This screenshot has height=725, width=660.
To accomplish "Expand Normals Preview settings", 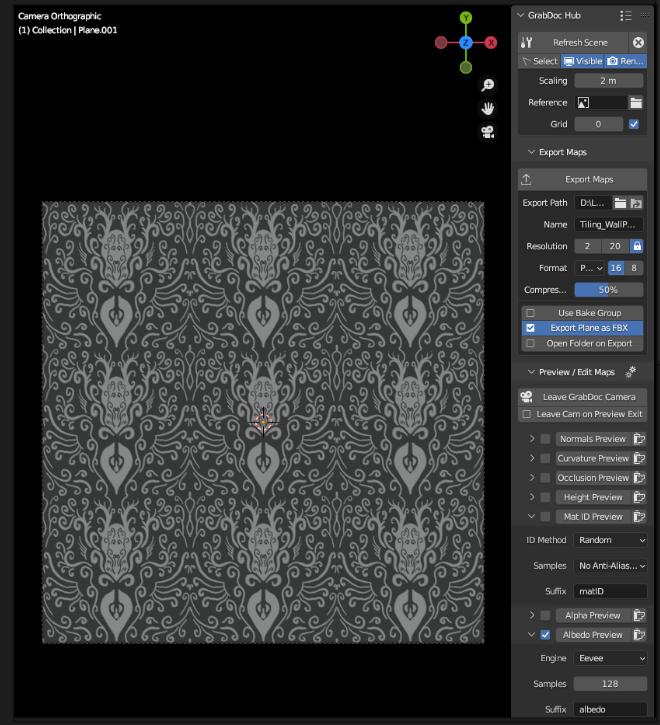I will (532, 439).
